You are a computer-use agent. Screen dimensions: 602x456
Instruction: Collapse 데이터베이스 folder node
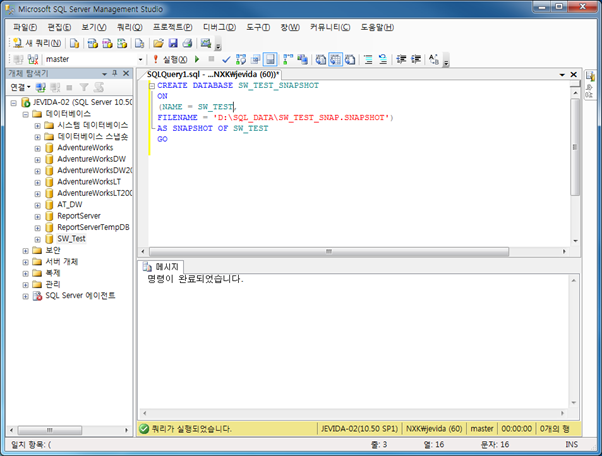point(25,114)
